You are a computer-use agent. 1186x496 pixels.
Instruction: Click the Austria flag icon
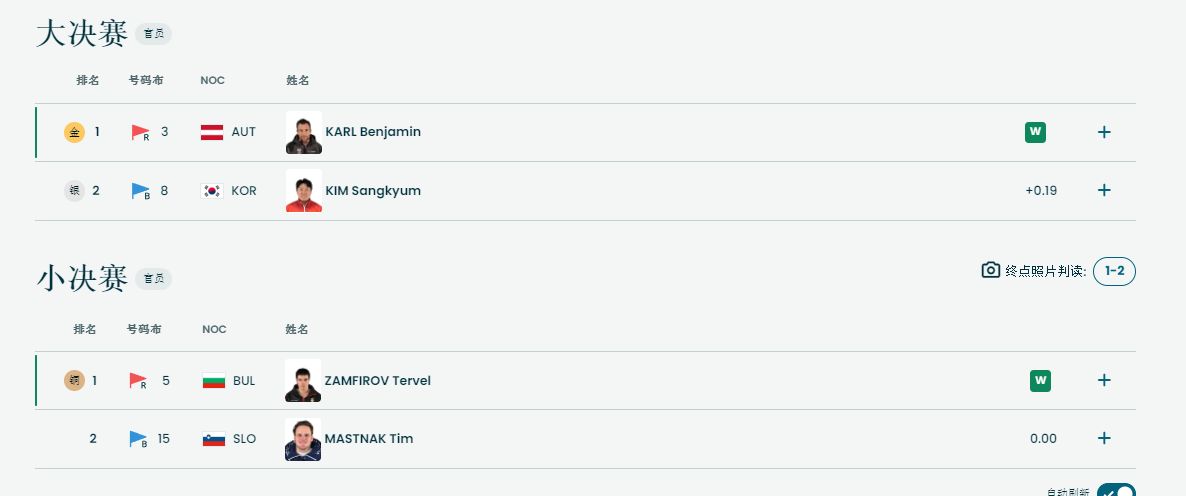(212, 132)
